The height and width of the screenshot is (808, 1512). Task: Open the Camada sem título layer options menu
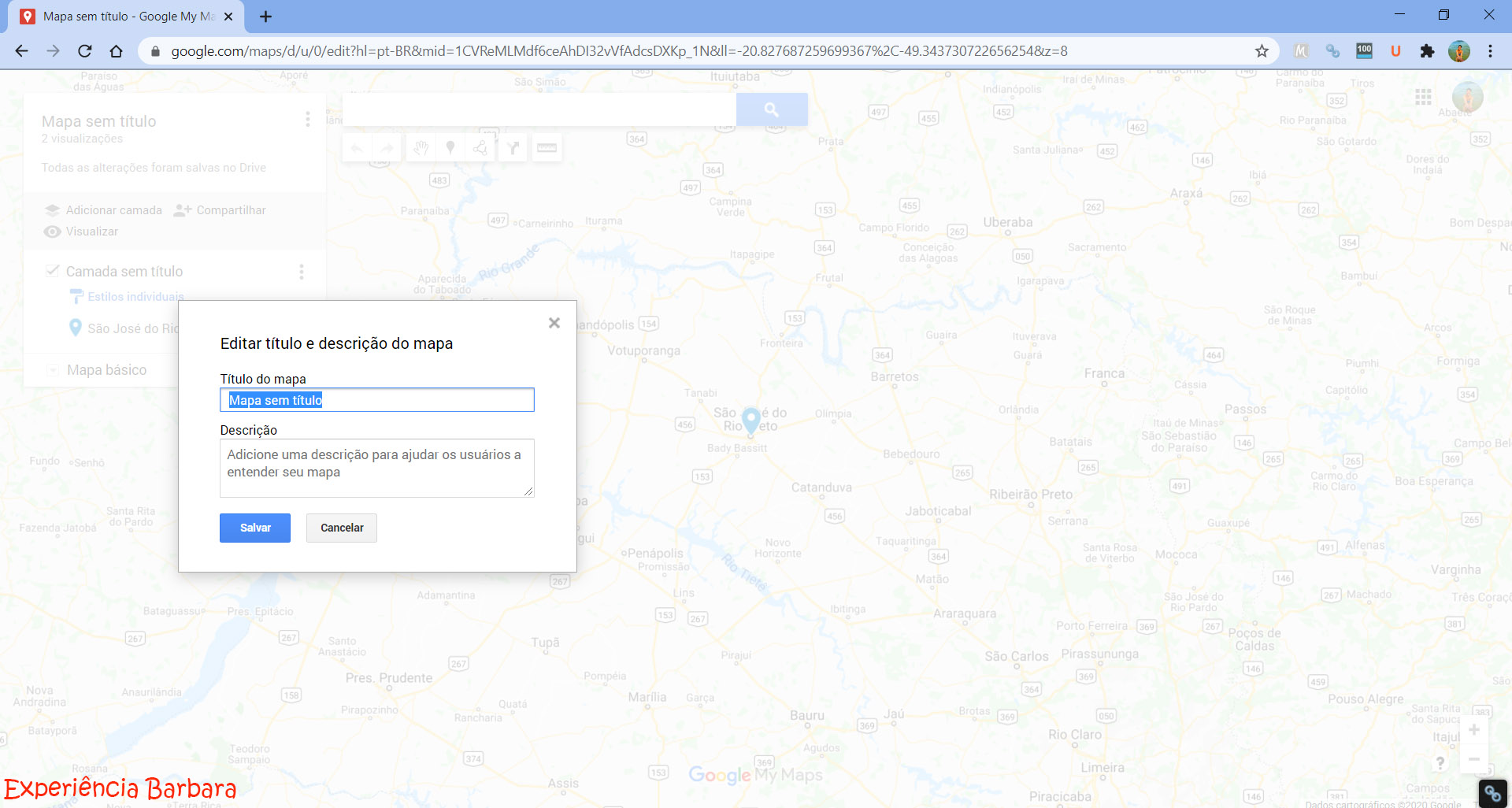[x=302, y=272]
